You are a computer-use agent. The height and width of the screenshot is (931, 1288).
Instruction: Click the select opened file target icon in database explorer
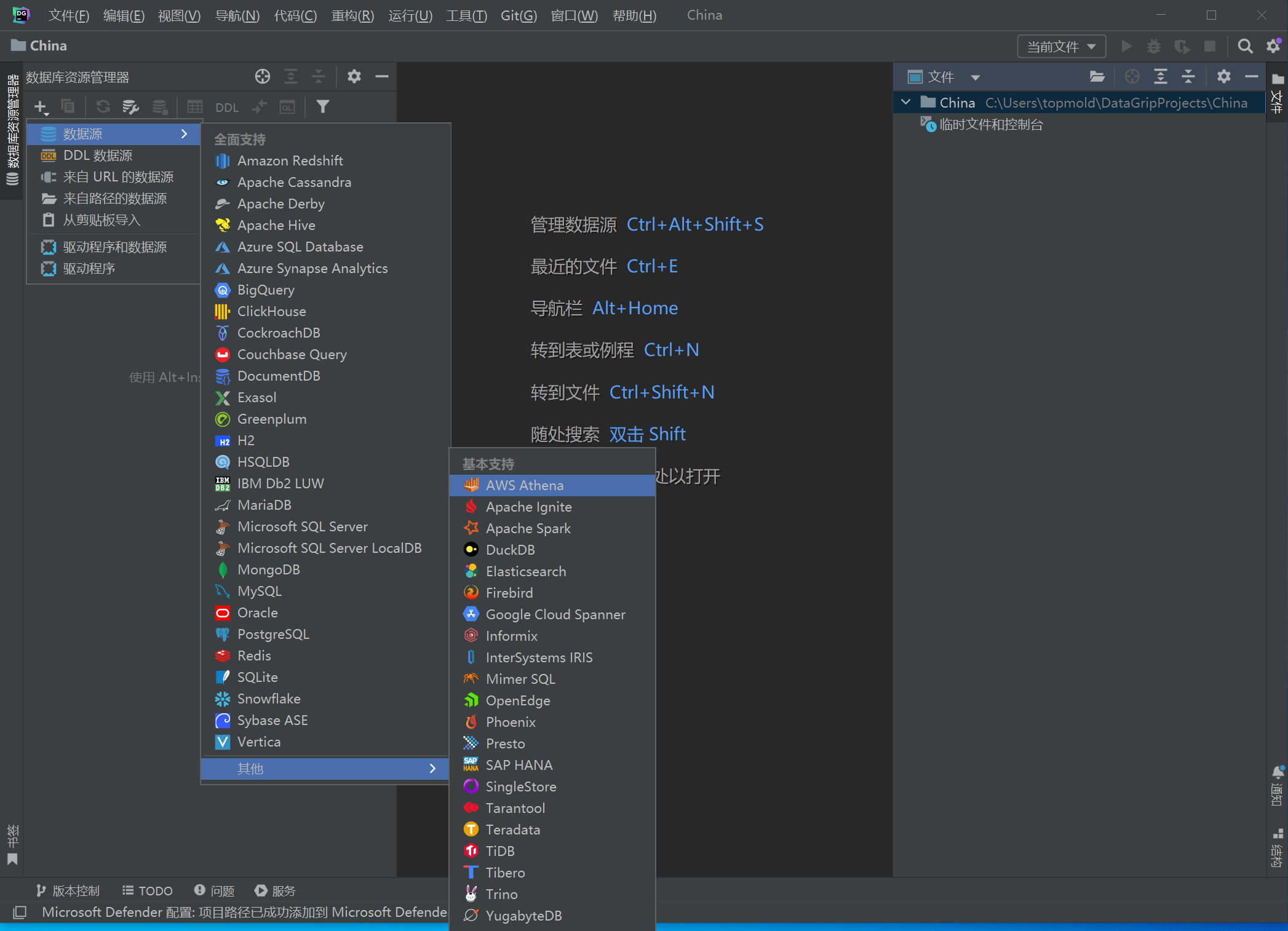point(263,76)
